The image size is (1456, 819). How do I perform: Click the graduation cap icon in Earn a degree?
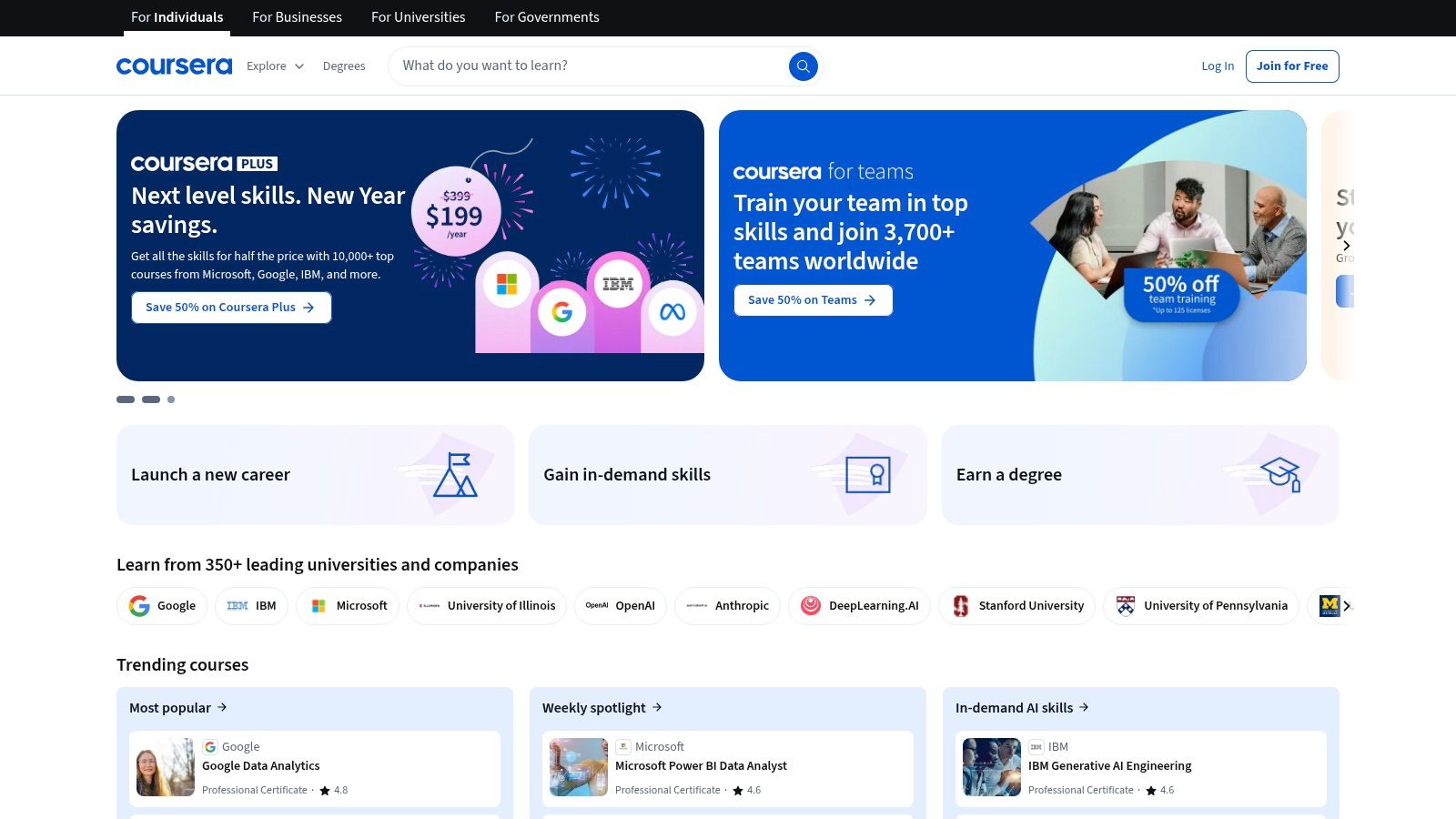(x=1280, y=473)
